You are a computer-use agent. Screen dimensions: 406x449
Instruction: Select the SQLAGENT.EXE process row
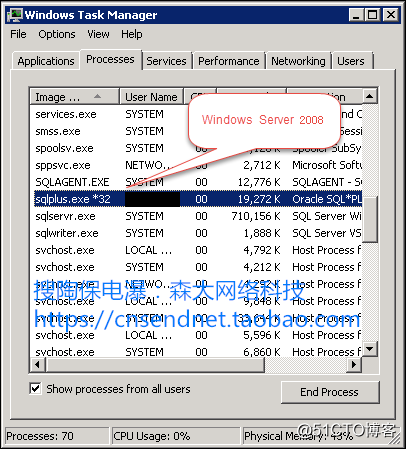click(x=196, y=182)
